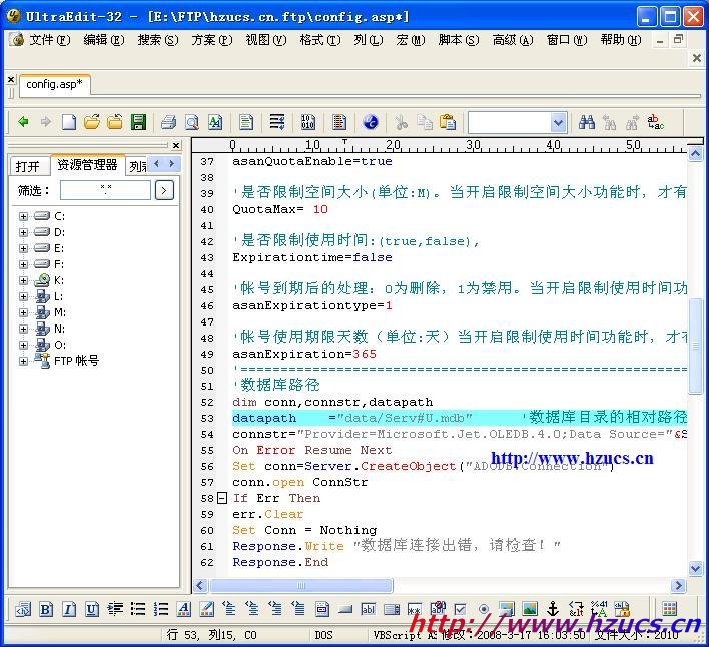This screenshot has width=709, height=647.
Task: Click the Find binoculars icon
Action: (587, 122)
